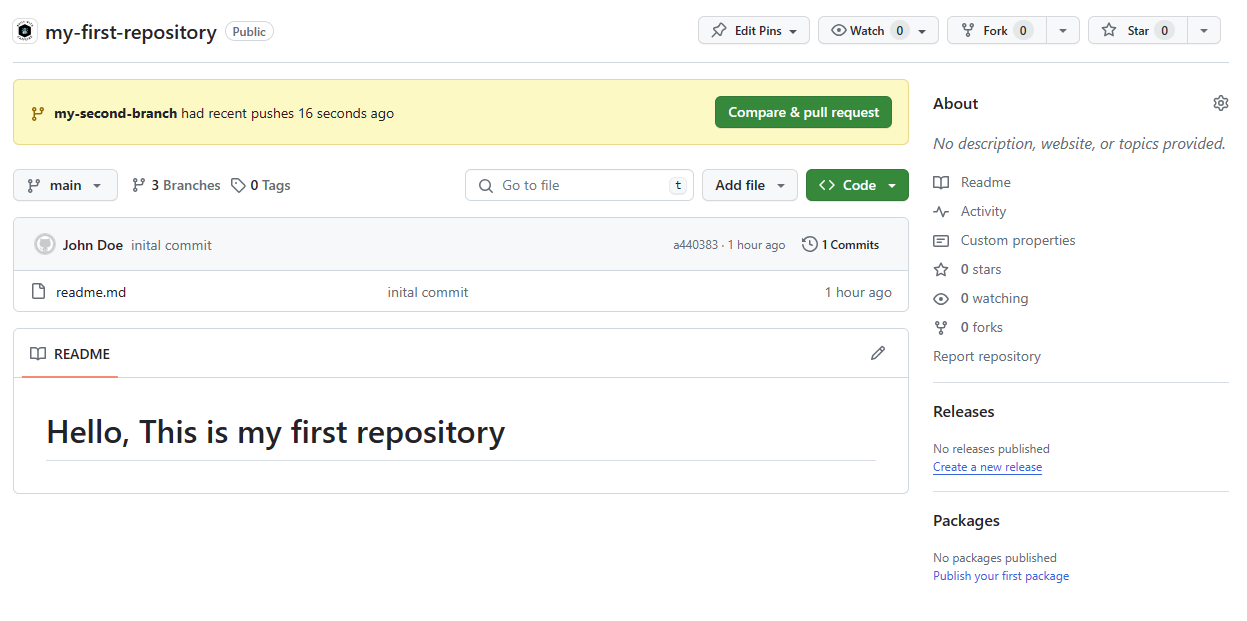View the 0 forks link

point(981,327)
